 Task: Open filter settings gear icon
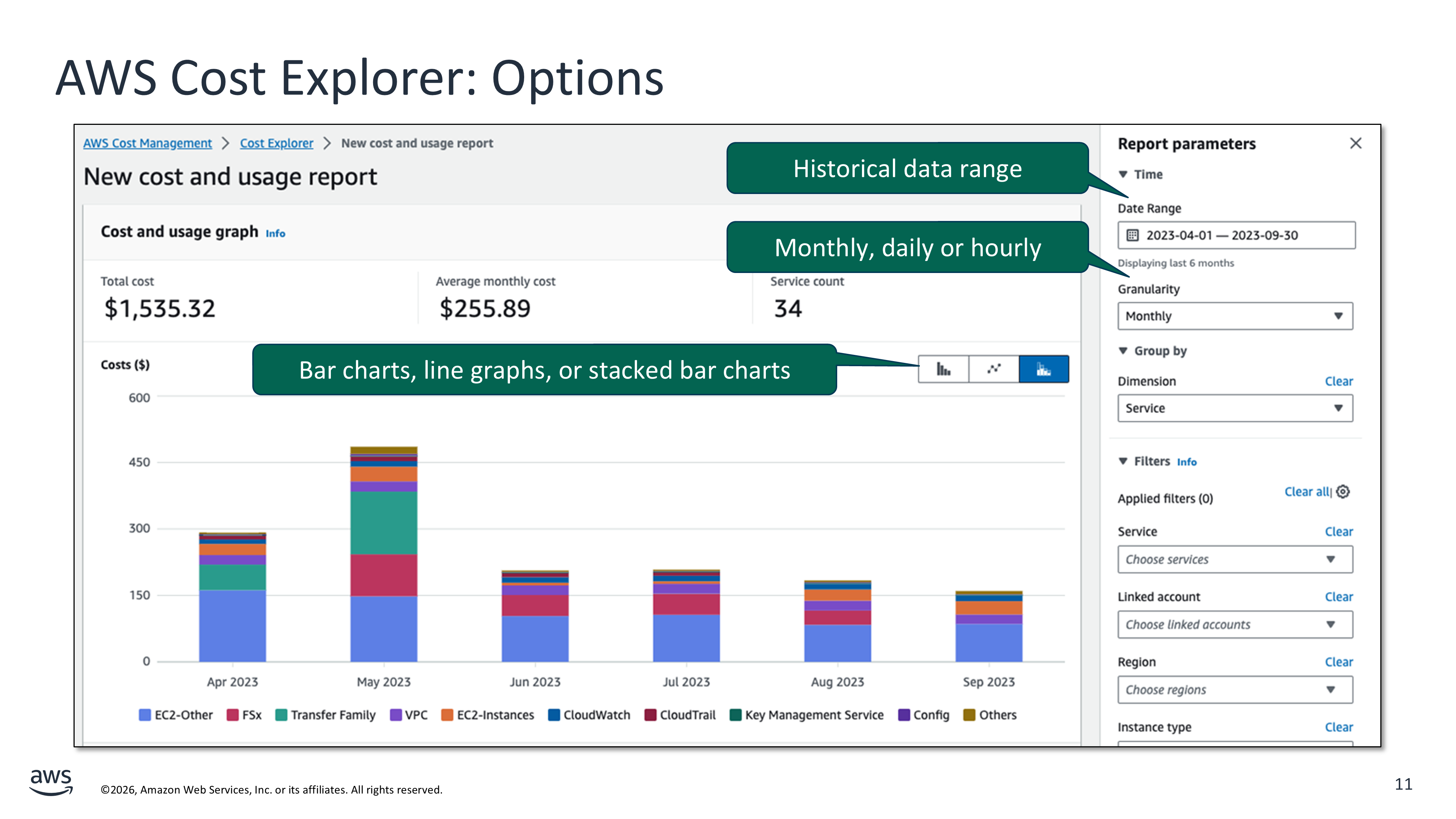pyautogui.click(x=1344, y=492)
